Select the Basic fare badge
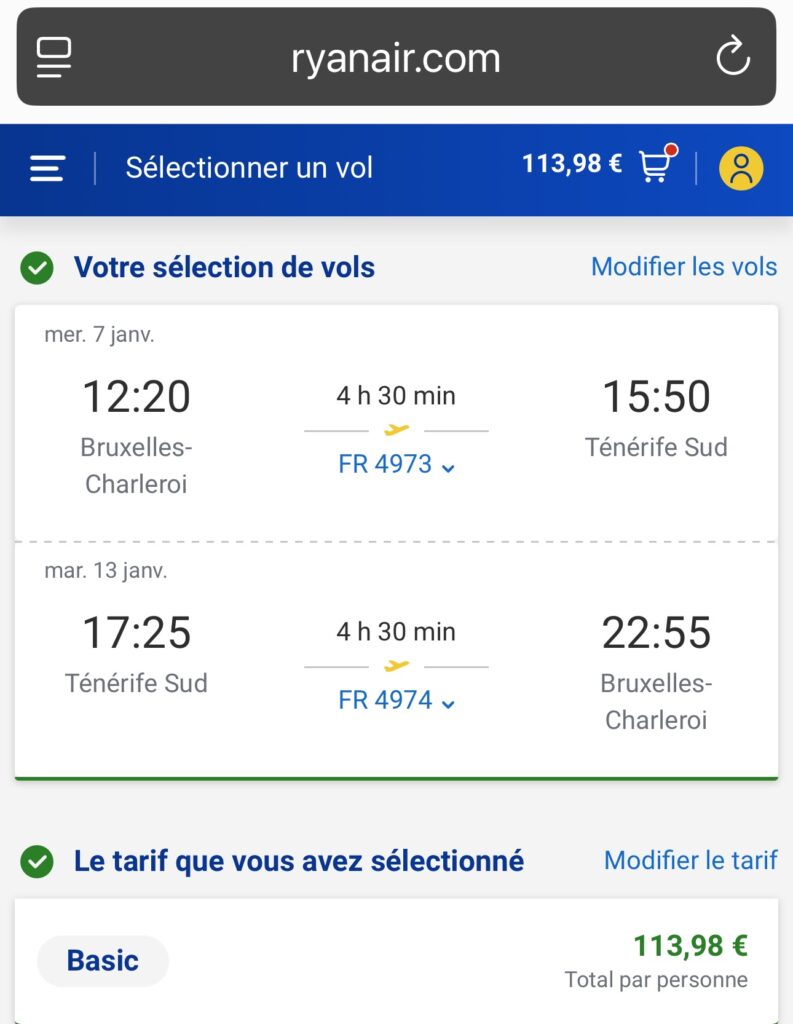The width and height of the screenshot is (793, 1024). point(103,961)
